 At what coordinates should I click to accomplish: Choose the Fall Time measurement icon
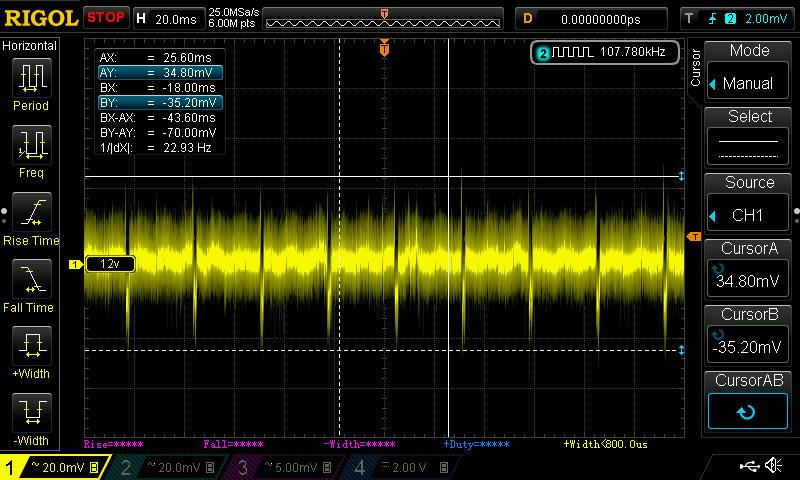[32, 284]
